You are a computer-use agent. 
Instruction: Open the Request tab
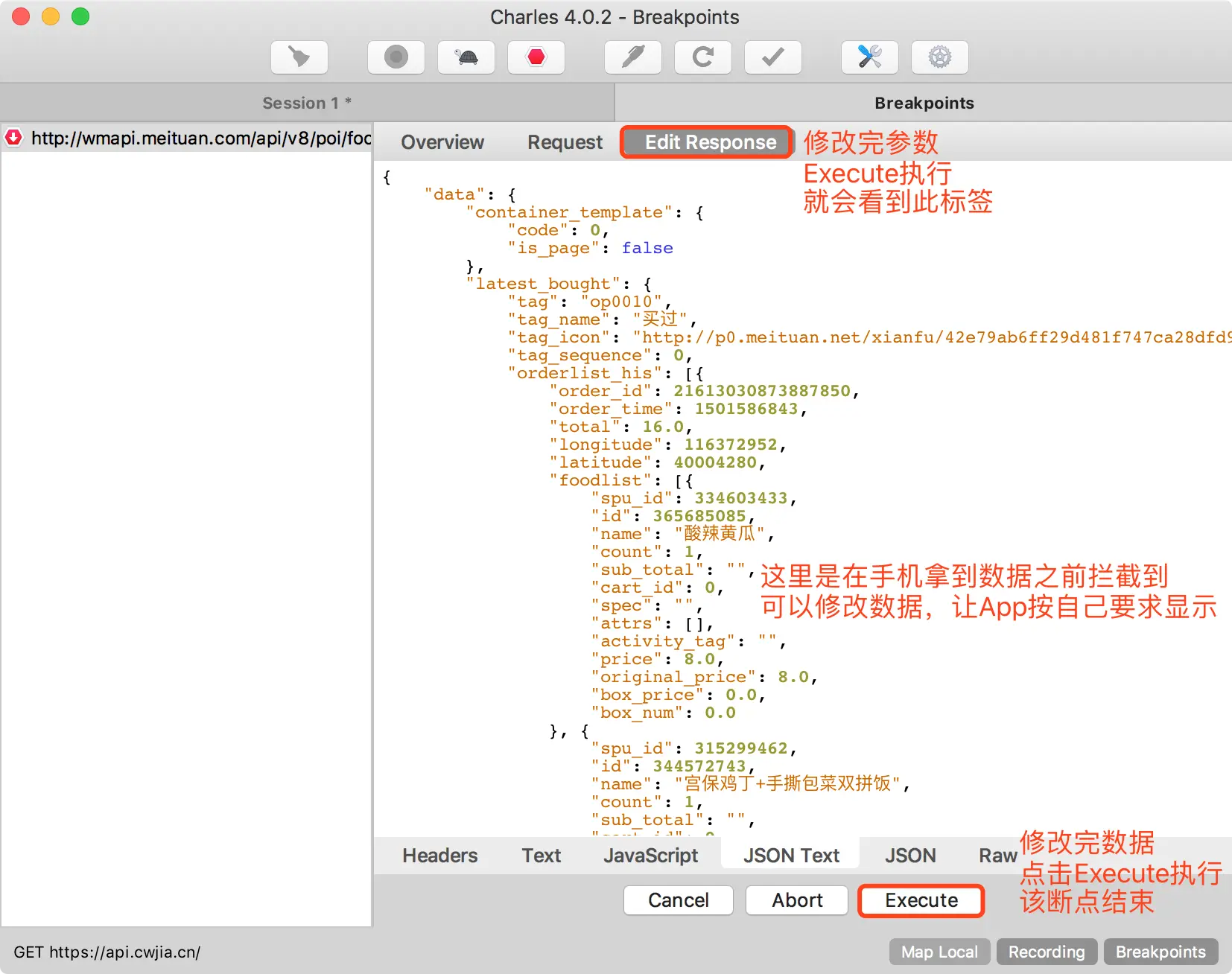pos(565,142)
